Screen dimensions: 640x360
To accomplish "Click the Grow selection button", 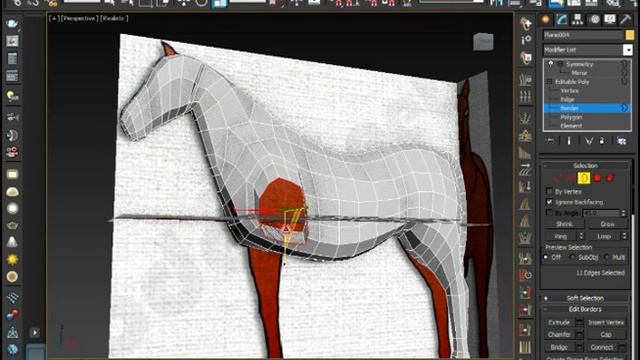I will 607,224.
